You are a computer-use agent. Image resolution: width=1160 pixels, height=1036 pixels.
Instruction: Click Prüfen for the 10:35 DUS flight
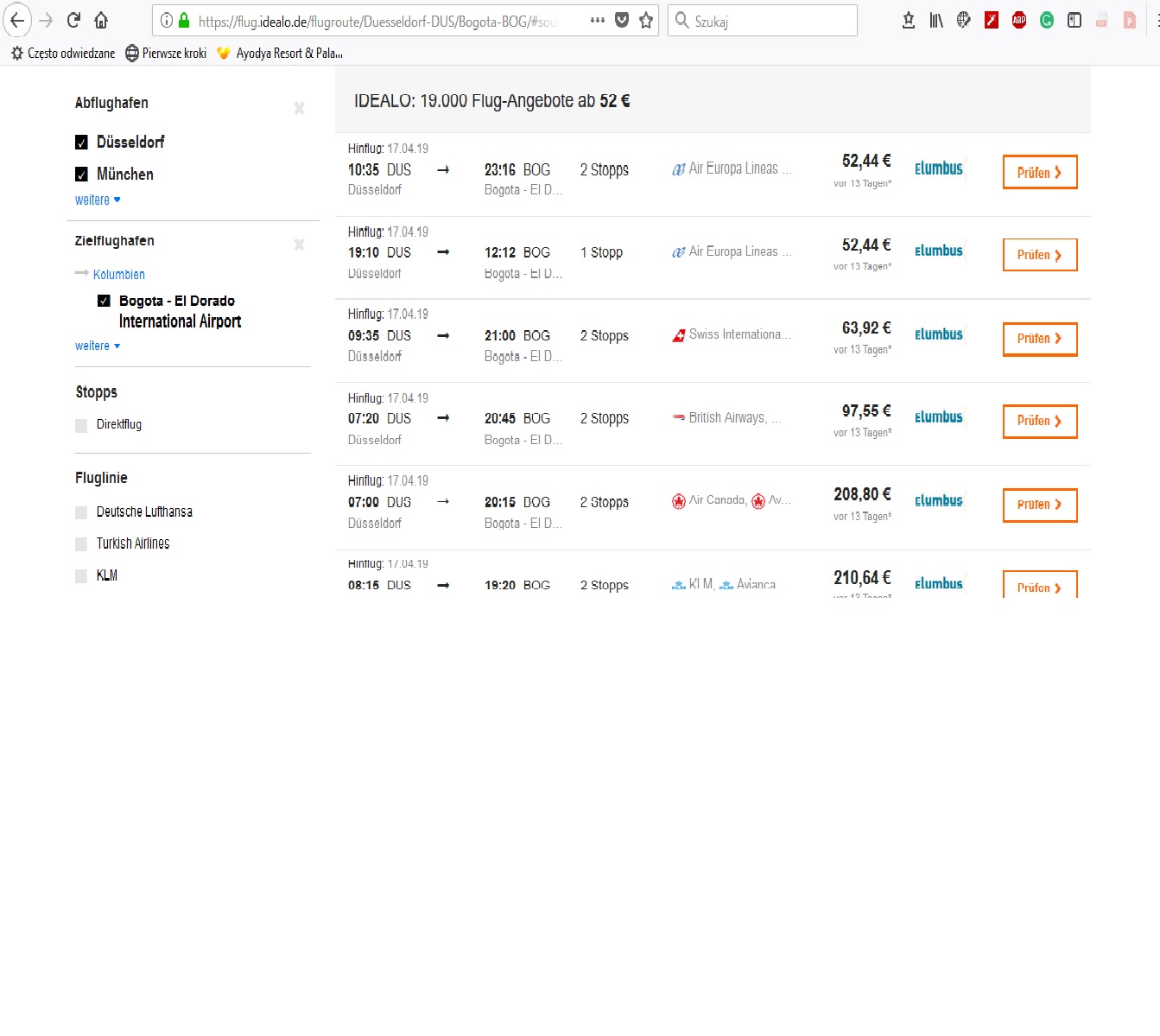pyautogui.click(x=1040, y=172)
